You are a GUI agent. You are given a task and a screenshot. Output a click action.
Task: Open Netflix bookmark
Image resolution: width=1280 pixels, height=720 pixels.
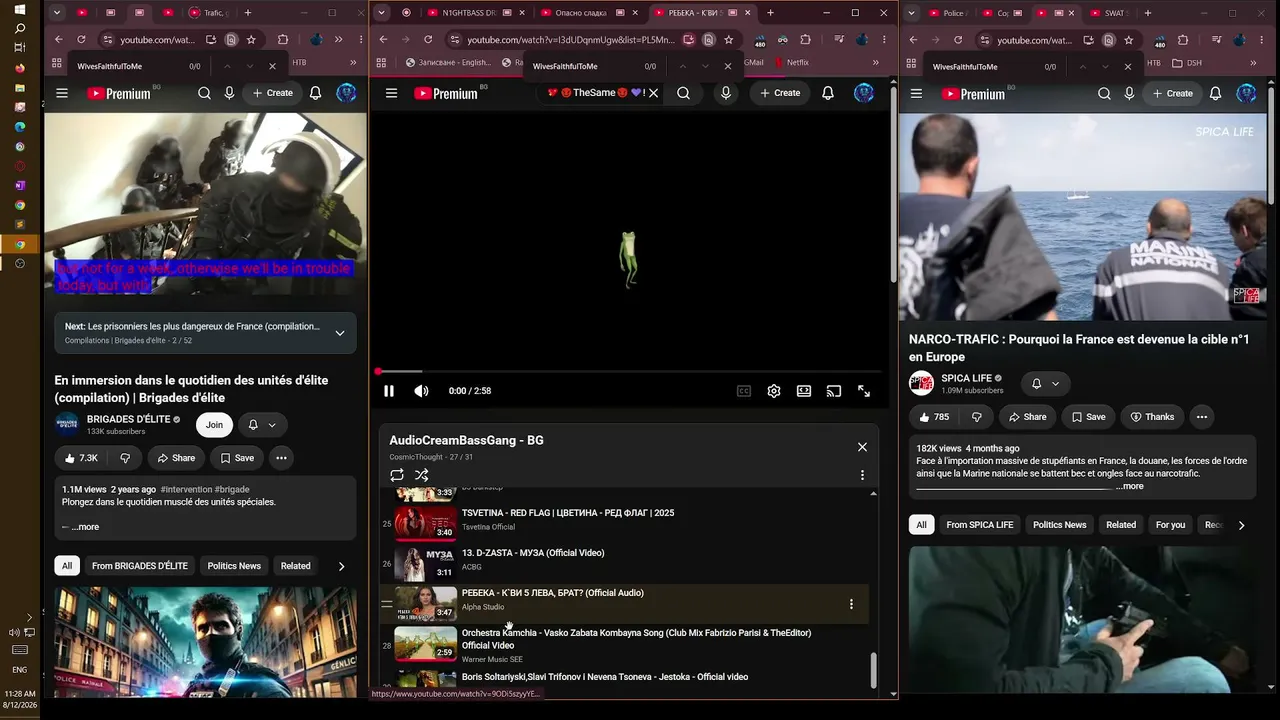click(x=790, y=62)
